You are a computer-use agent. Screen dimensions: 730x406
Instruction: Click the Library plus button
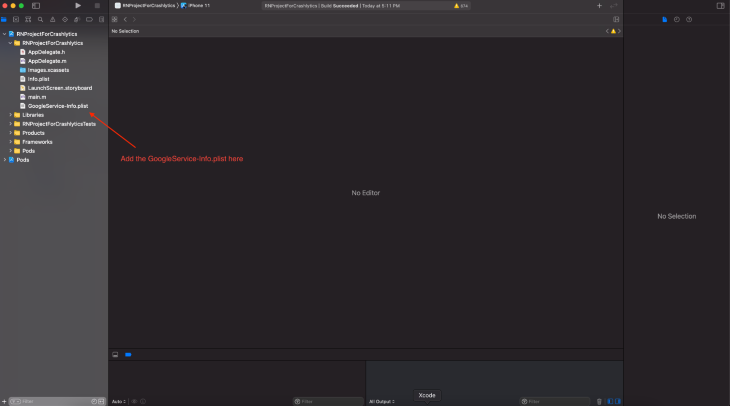point(599,6)
